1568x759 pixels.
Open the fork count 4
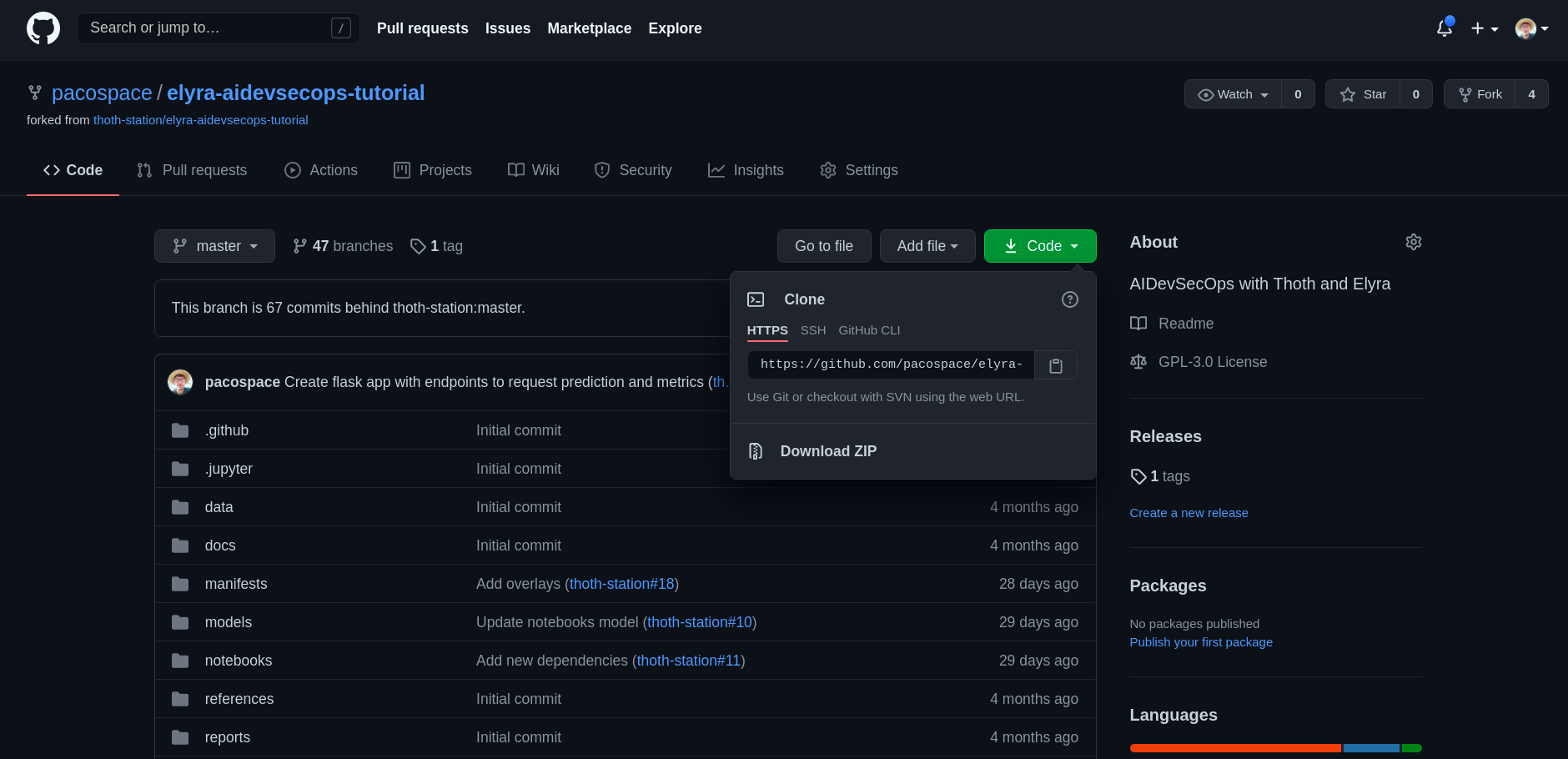click(x=1531, y=94)
